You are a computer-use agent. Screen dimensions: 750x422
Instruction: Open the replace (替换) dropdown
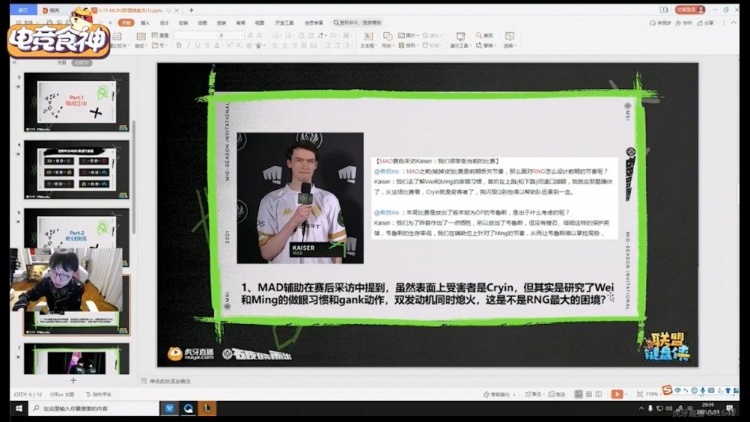(x=485, y=45)
